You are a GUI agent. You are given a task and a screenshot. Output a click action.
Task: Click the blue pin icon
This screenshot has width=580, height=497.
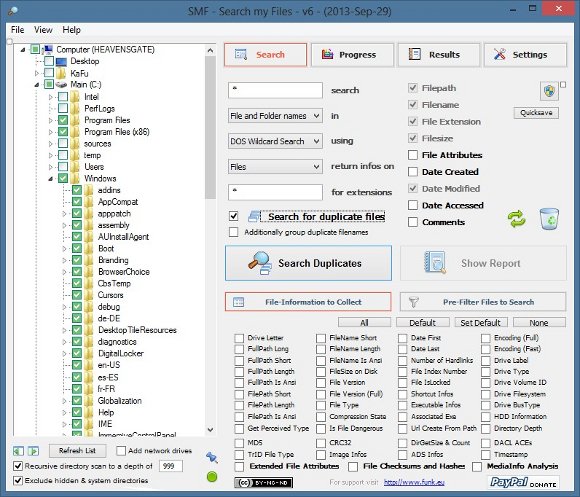(212, 457)
